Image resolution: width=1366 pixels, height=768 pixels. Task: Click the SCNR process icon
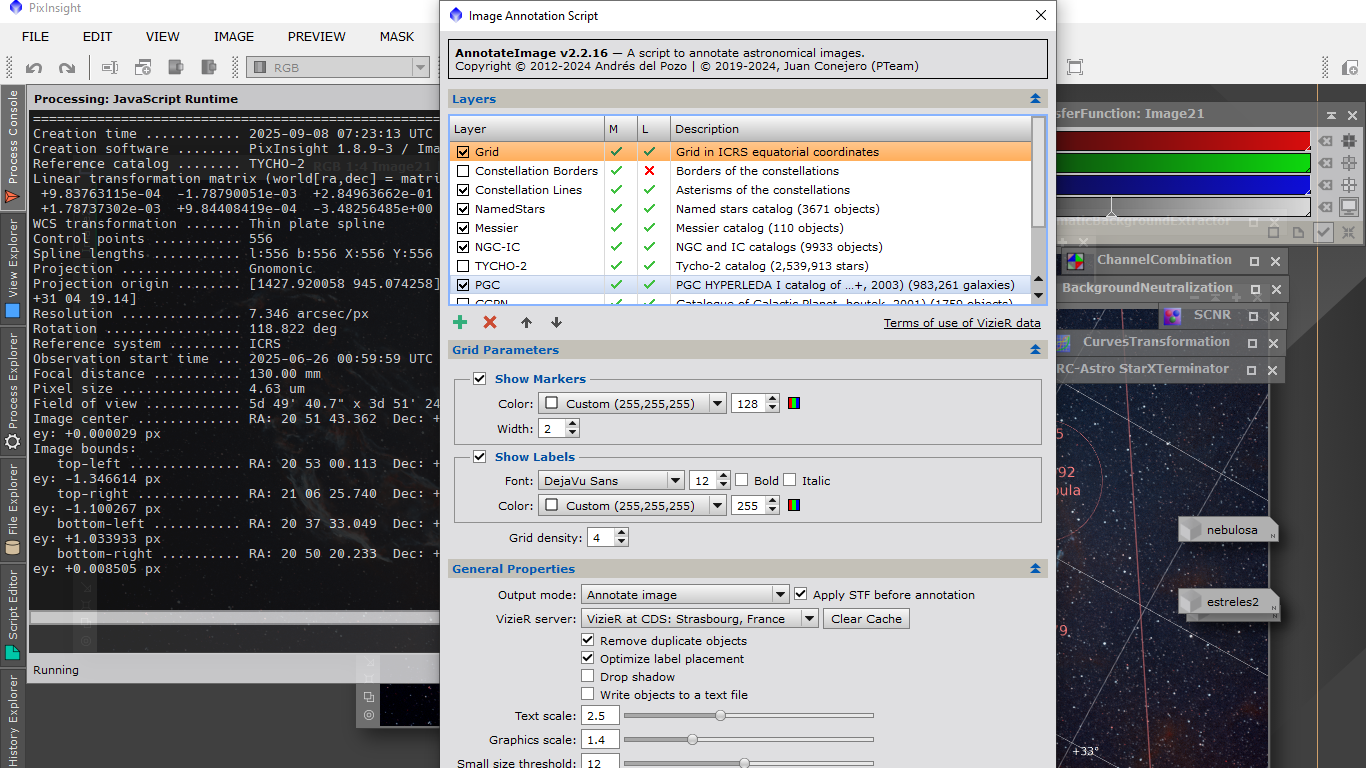pyautogui.click(x=1171, y=316)
